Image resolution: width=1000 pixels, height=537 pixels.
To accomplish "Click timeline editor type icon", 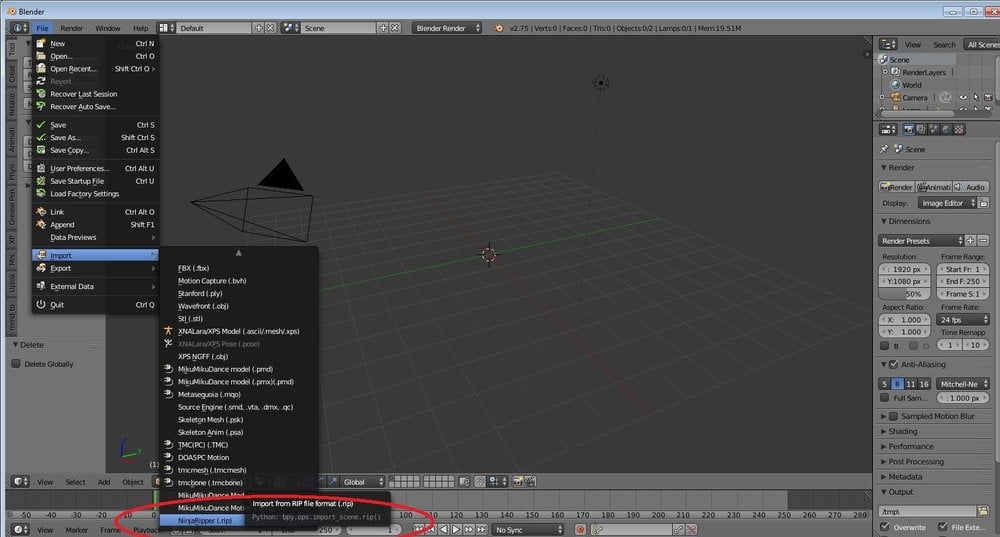I will pos(21,529).
